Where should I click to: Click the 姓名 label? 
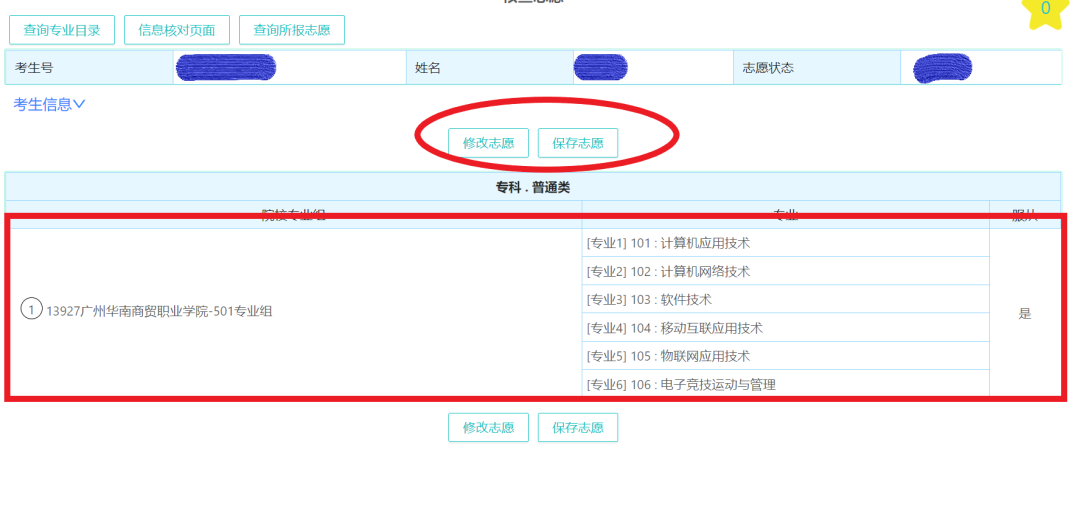(x=428, y=68)
